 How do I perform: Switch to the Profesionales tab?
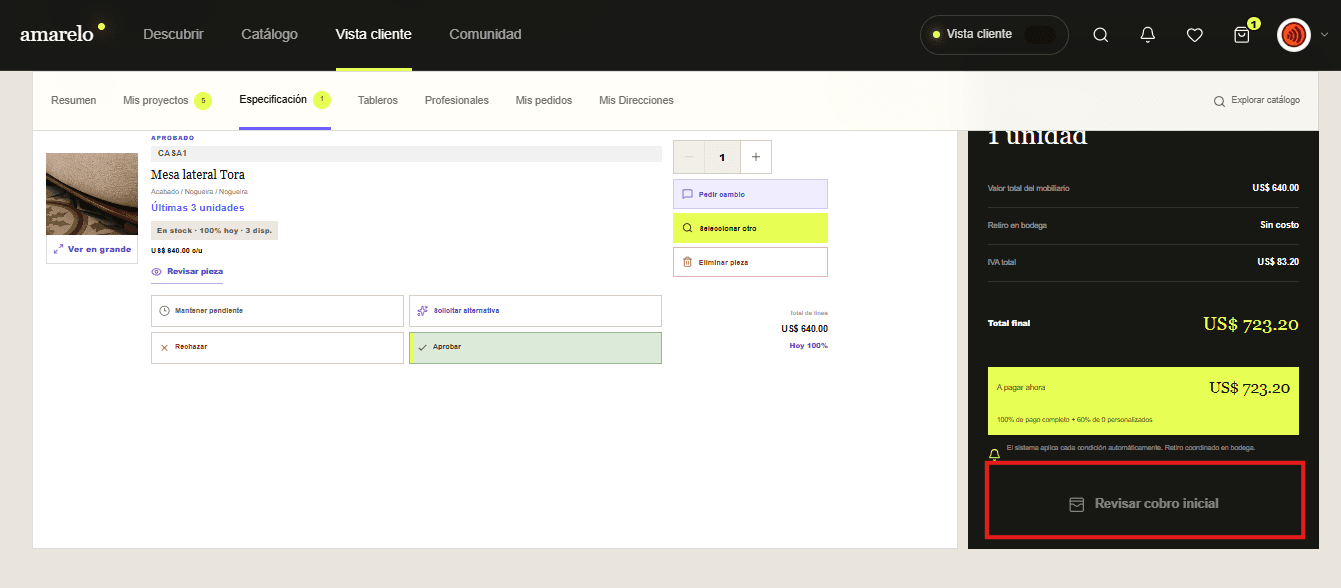click(457, 100)
